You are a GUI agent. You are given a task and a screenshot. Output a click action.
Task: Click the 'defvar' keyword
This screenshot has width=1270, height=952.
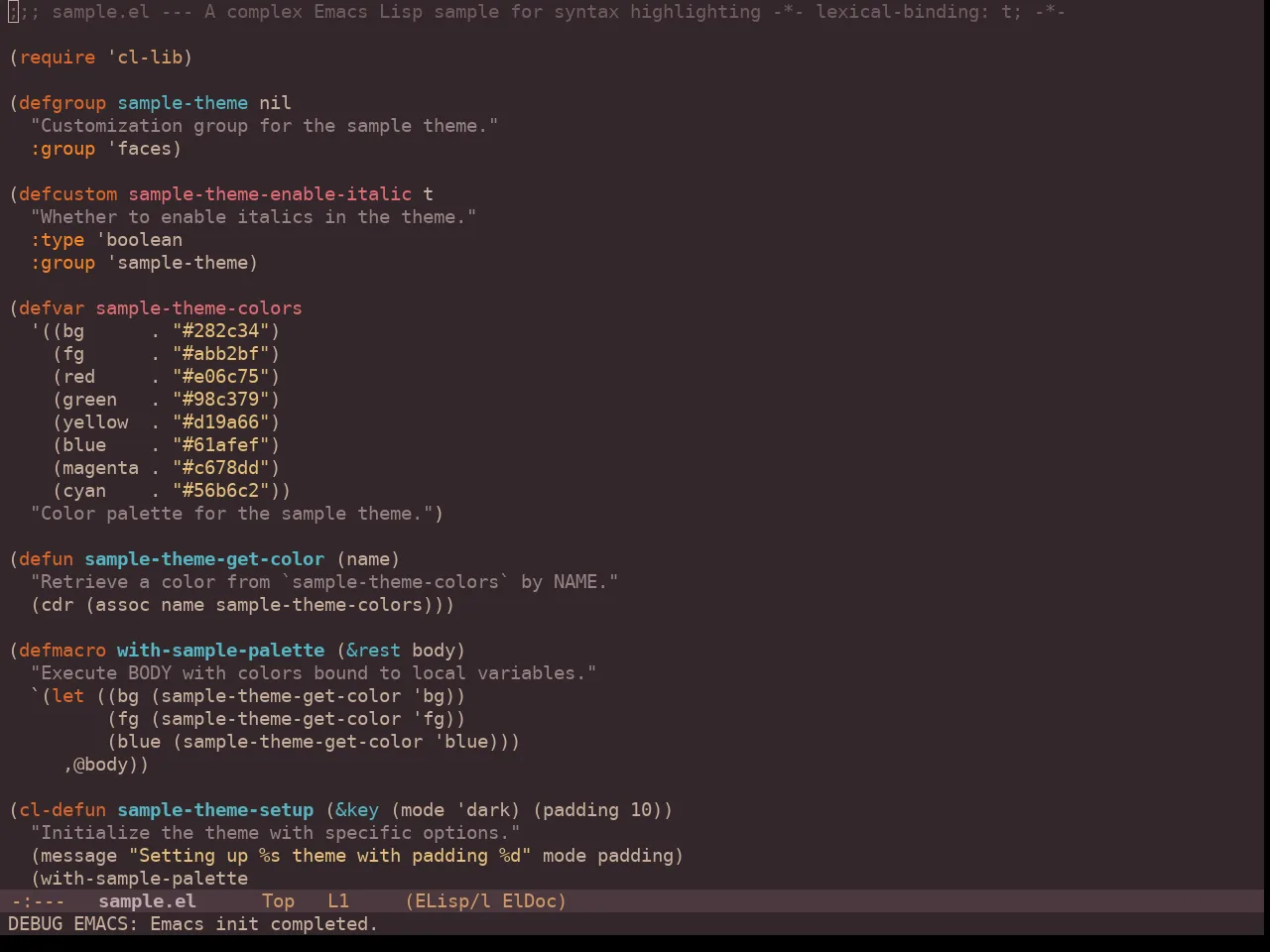click(52, 308)
